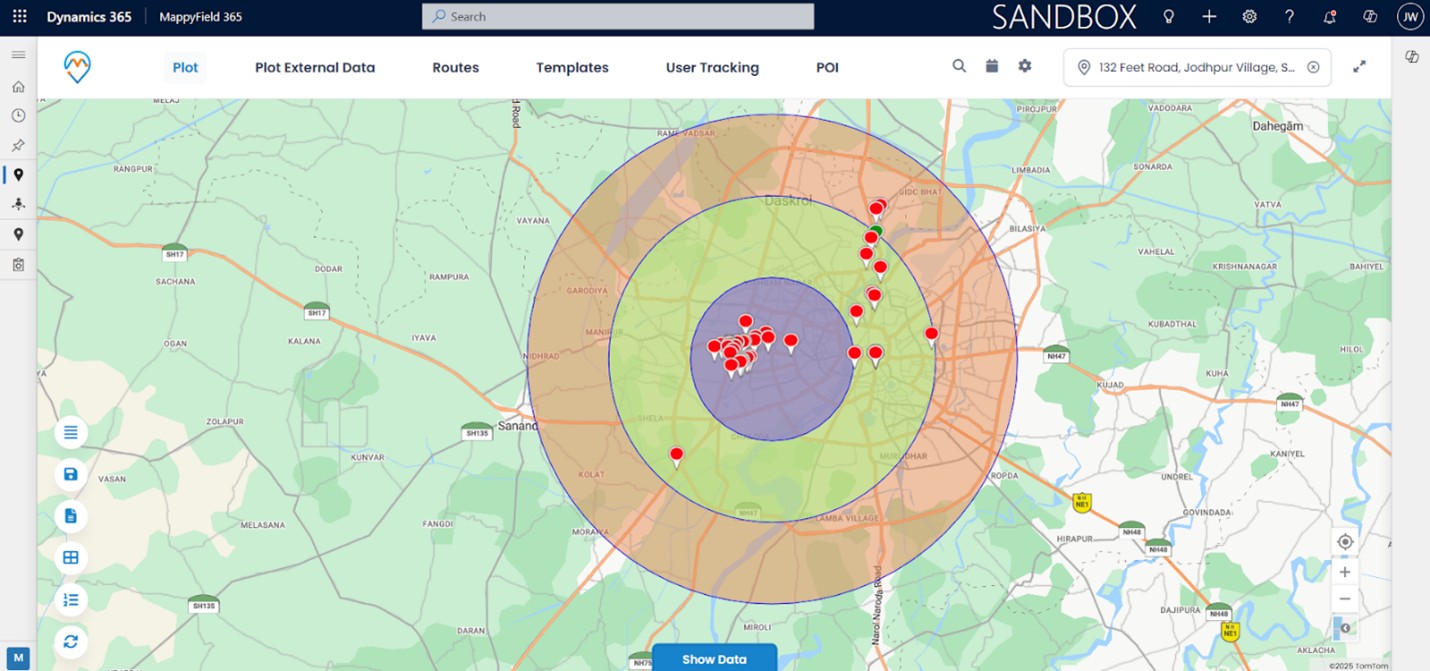Click the document page floating map button

pyautogui.click(x=71, y=516)
